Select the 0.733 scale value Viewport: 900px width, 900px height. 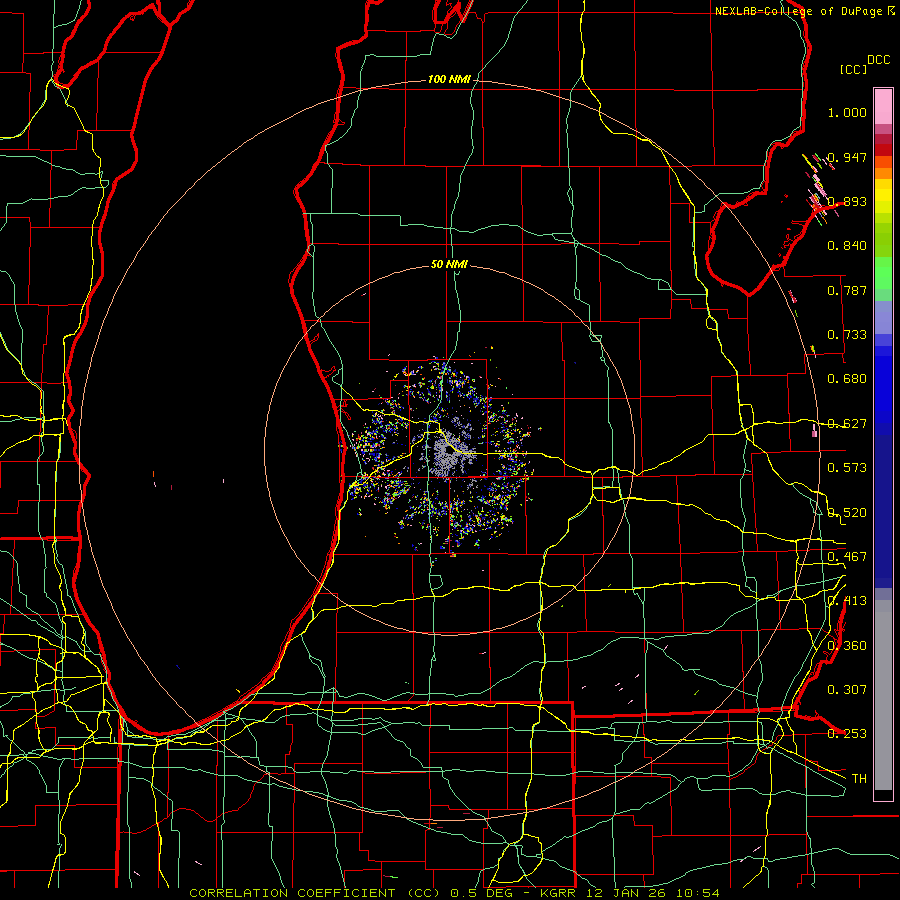(847, 335)
